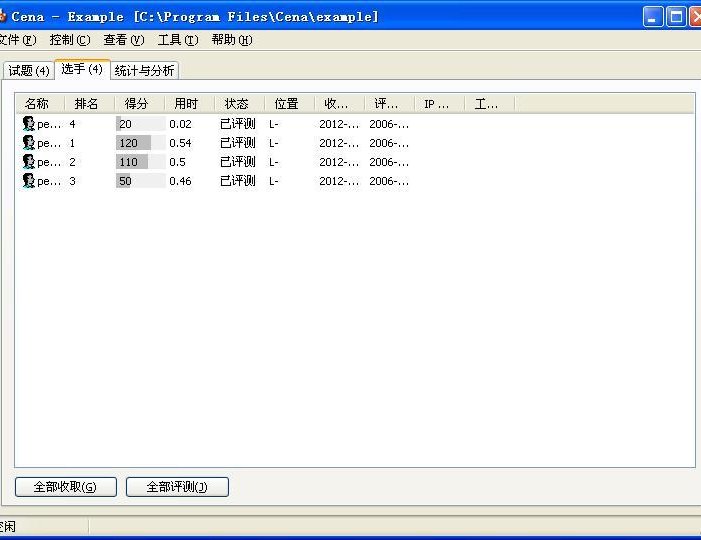The image size is (701, 540).
Task: Click score bar showing 120
Action: 140,143
